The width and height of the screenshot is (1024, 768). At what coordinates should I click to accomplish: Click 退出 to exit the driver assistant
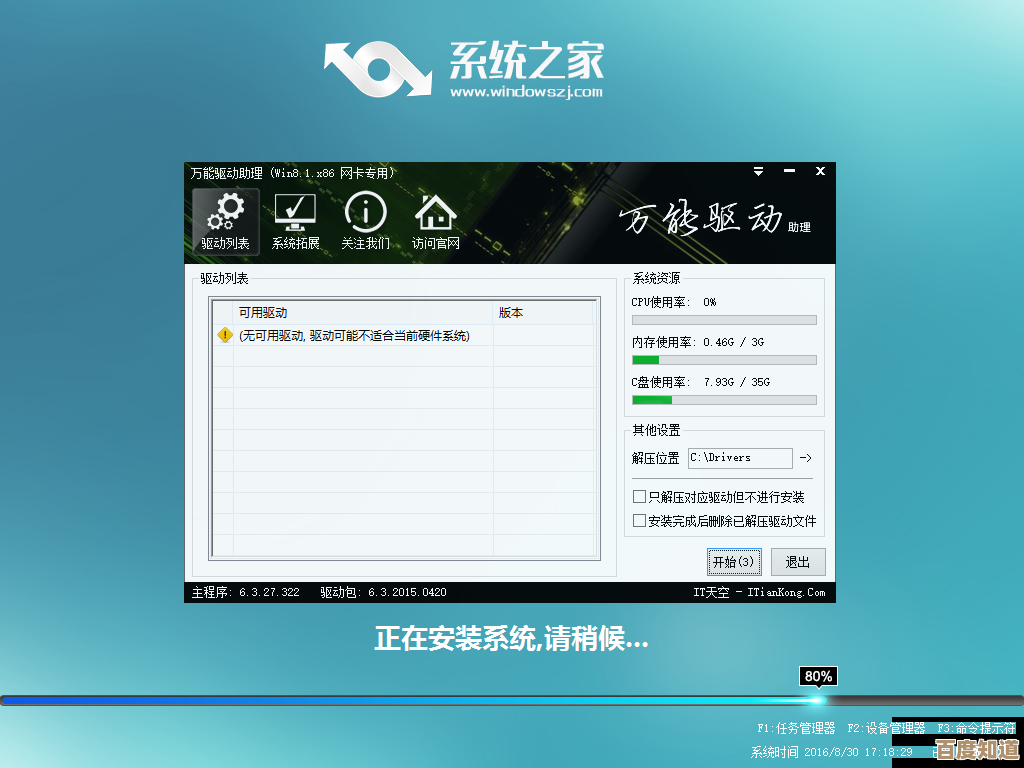point(797,562)
